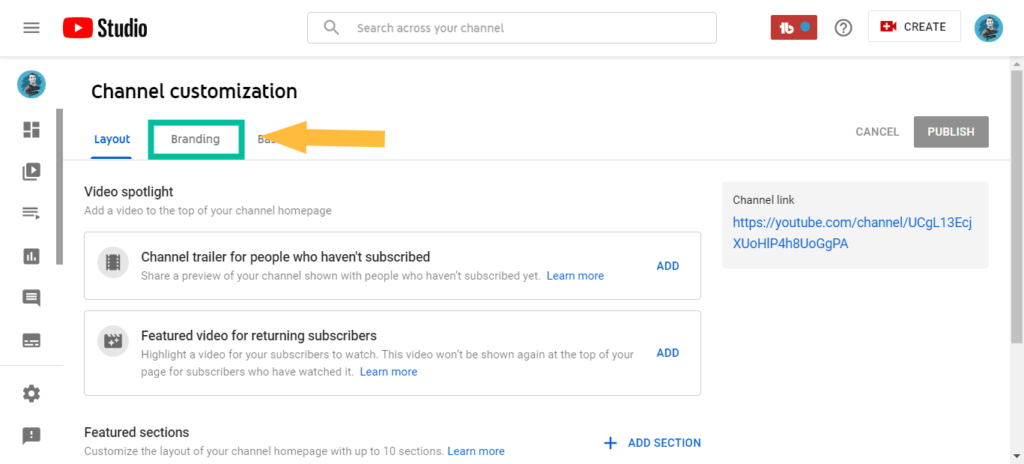Switch to the Branding tab
This screenshot has height=464, width=1024.
click(x=195, y=139)
